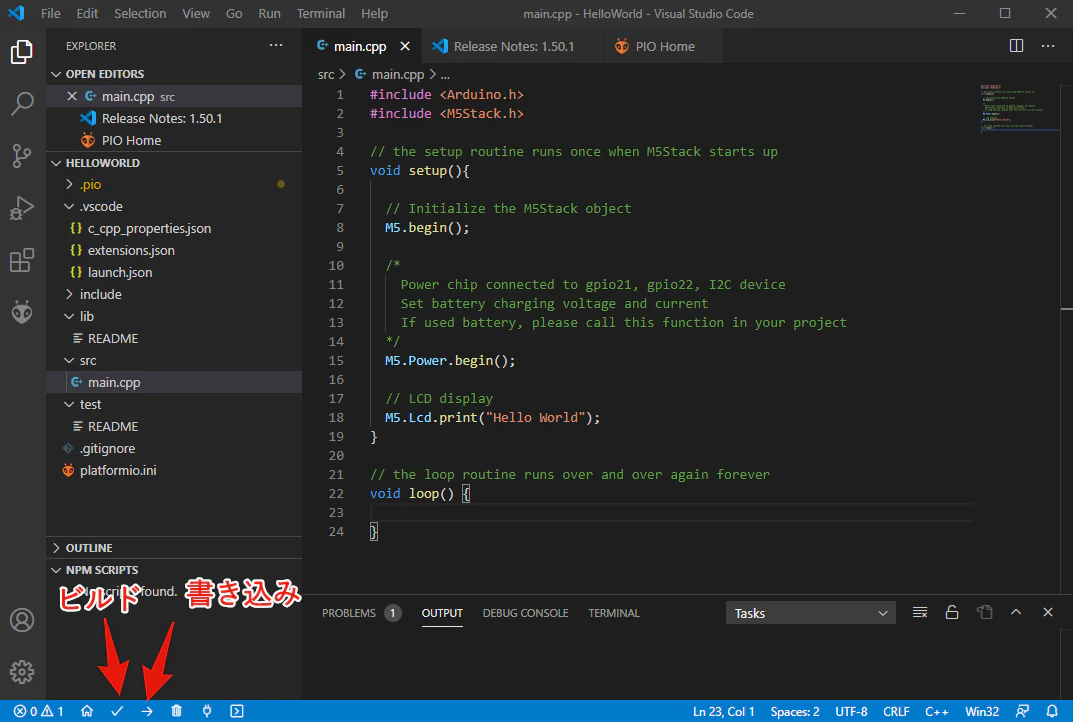The image size is (1073, 722).
Task: Click the PlatformIO Upload arrow in status bar
Action: (147, 711)
